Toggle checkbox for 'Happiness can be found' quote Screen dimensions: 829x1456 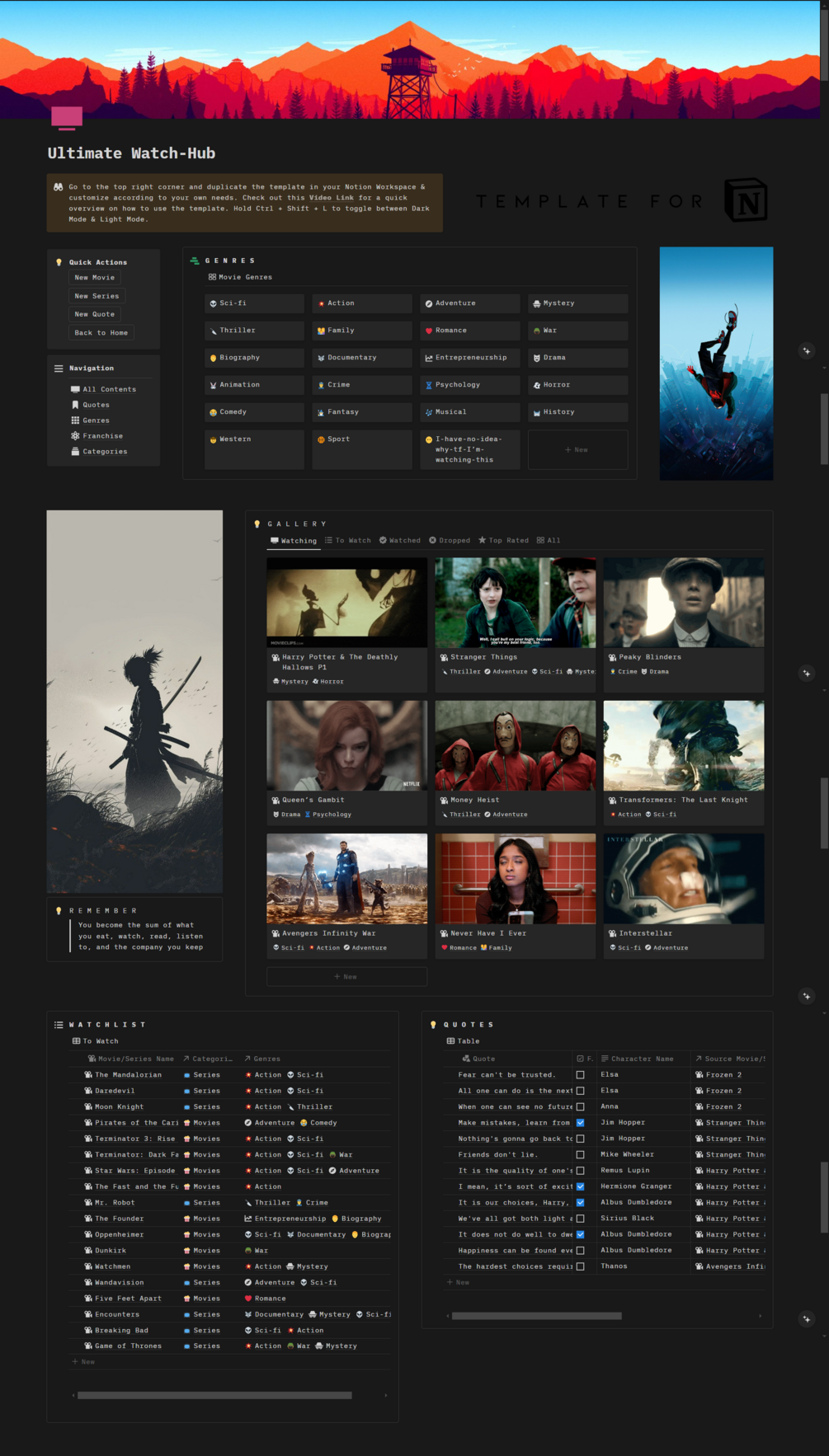click(x=580, y=1251)
